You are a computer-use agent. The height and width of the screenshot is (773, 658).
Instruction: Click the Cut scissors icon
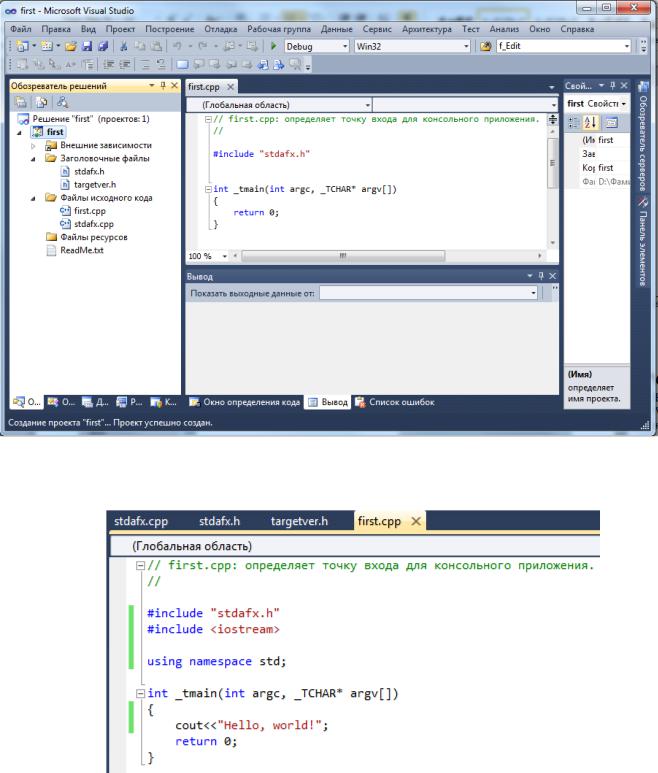click(124, 46)
